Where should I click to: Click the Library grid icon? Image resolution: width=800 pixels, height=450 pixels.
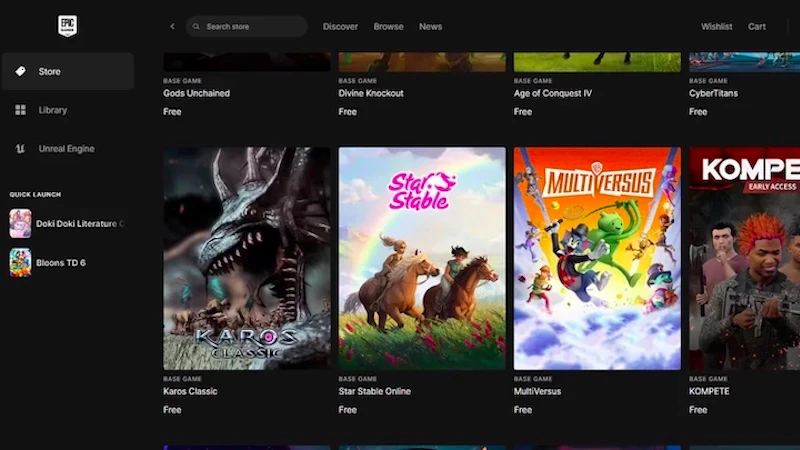[20, 110]
